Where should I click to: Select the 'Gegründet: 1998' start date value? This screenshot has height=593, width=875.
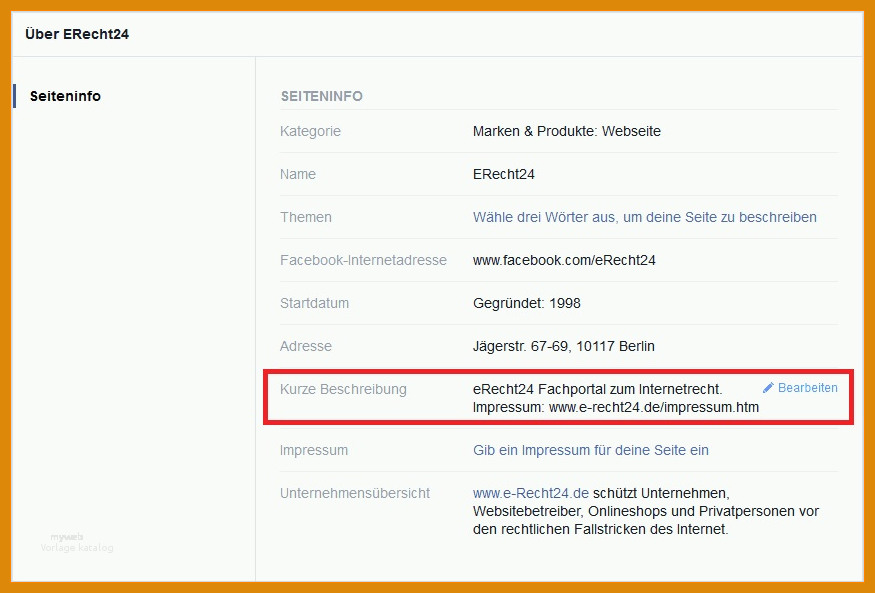click(x=526, y=303)
